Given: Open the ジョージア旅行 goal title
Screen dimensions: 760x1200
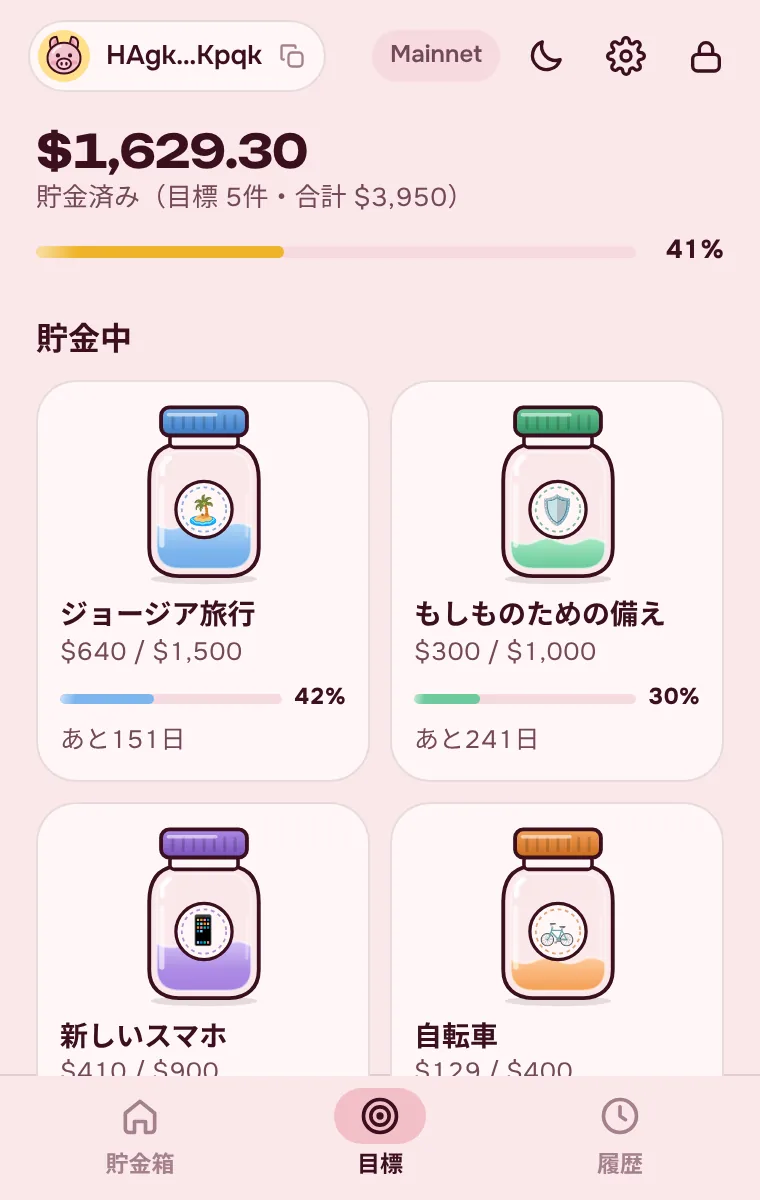Looking at the screenshot, I should point(157,613).
